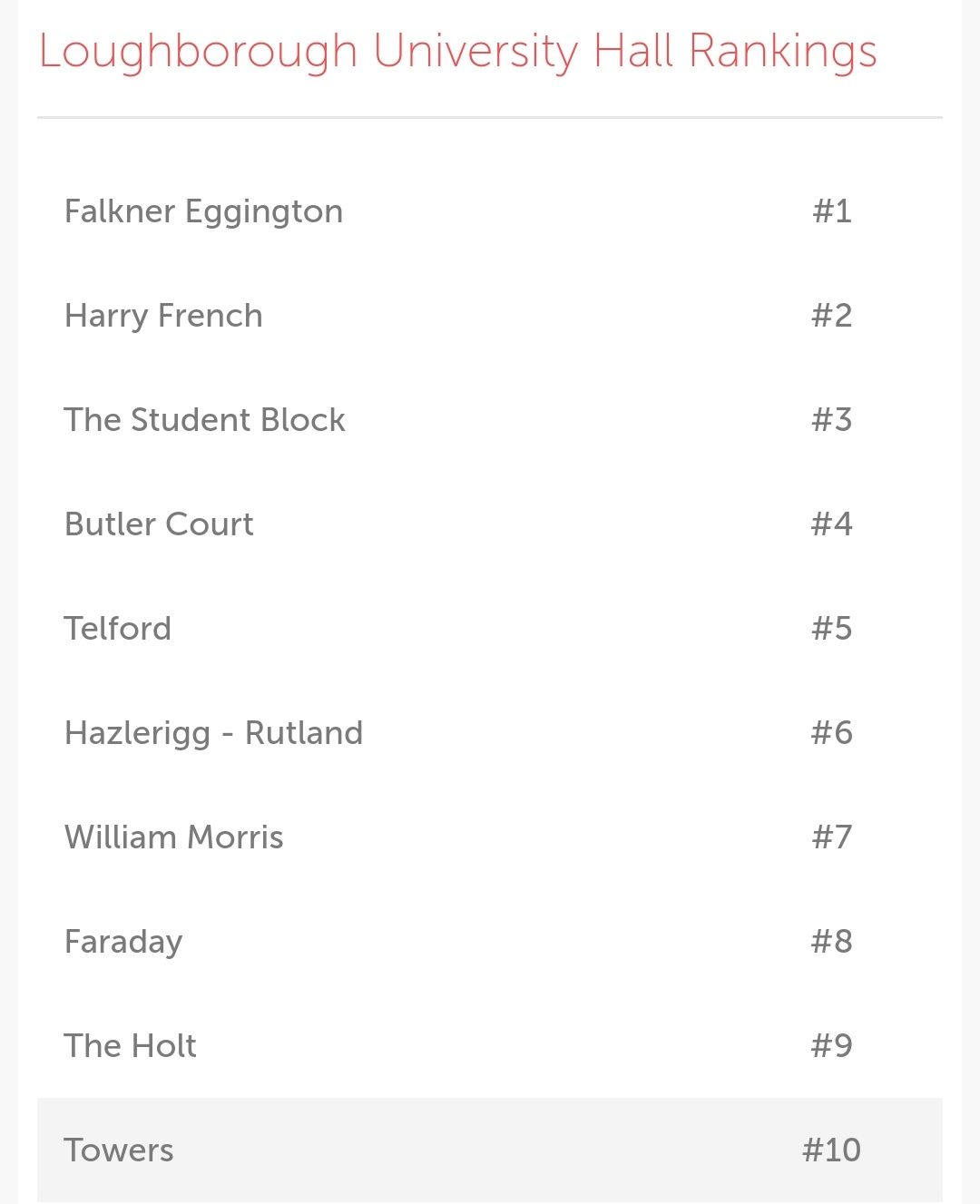Click the #1 rank label
This screenshot has height=1204, width=980.
(x=832, y=211)
